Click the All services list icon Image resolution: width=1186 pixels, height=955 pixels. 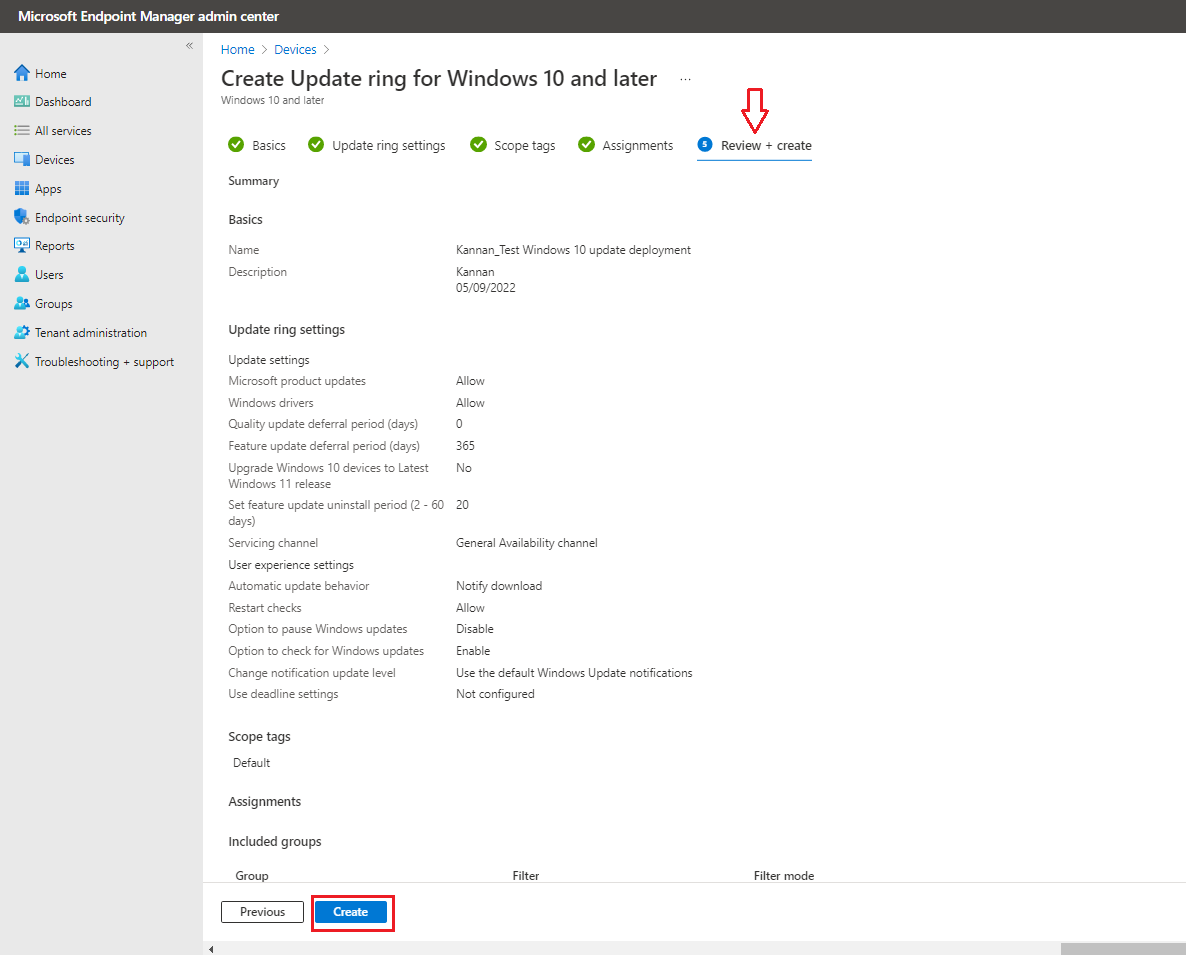tap(22, 130)
